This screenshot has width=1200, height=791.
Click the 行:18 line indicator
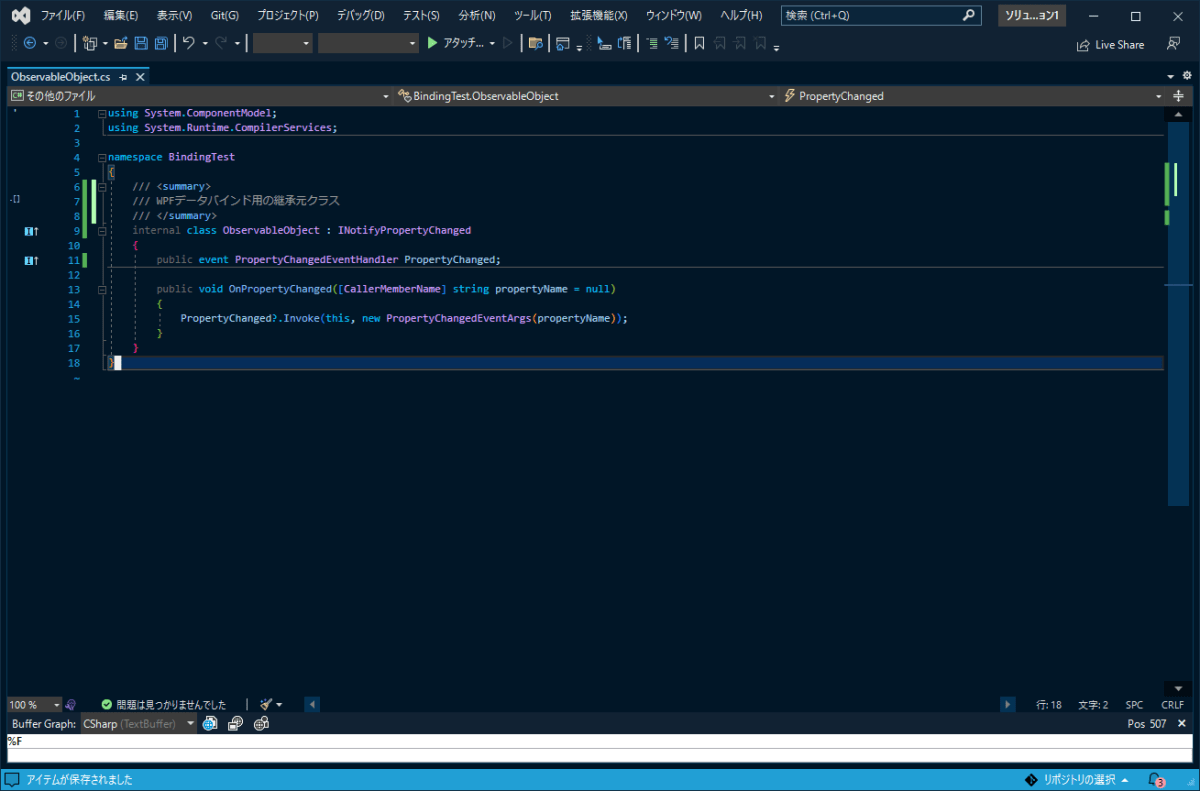pyautogui.click(x=1049, y=705)
